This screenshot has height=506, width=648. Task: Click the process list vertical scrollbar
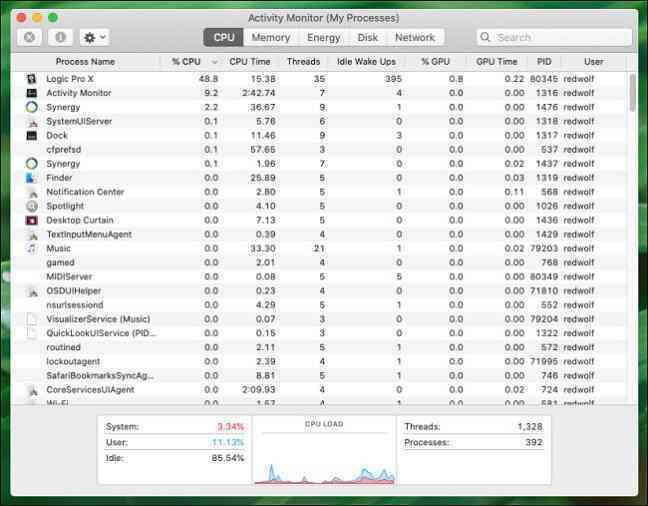pos(632,93)
